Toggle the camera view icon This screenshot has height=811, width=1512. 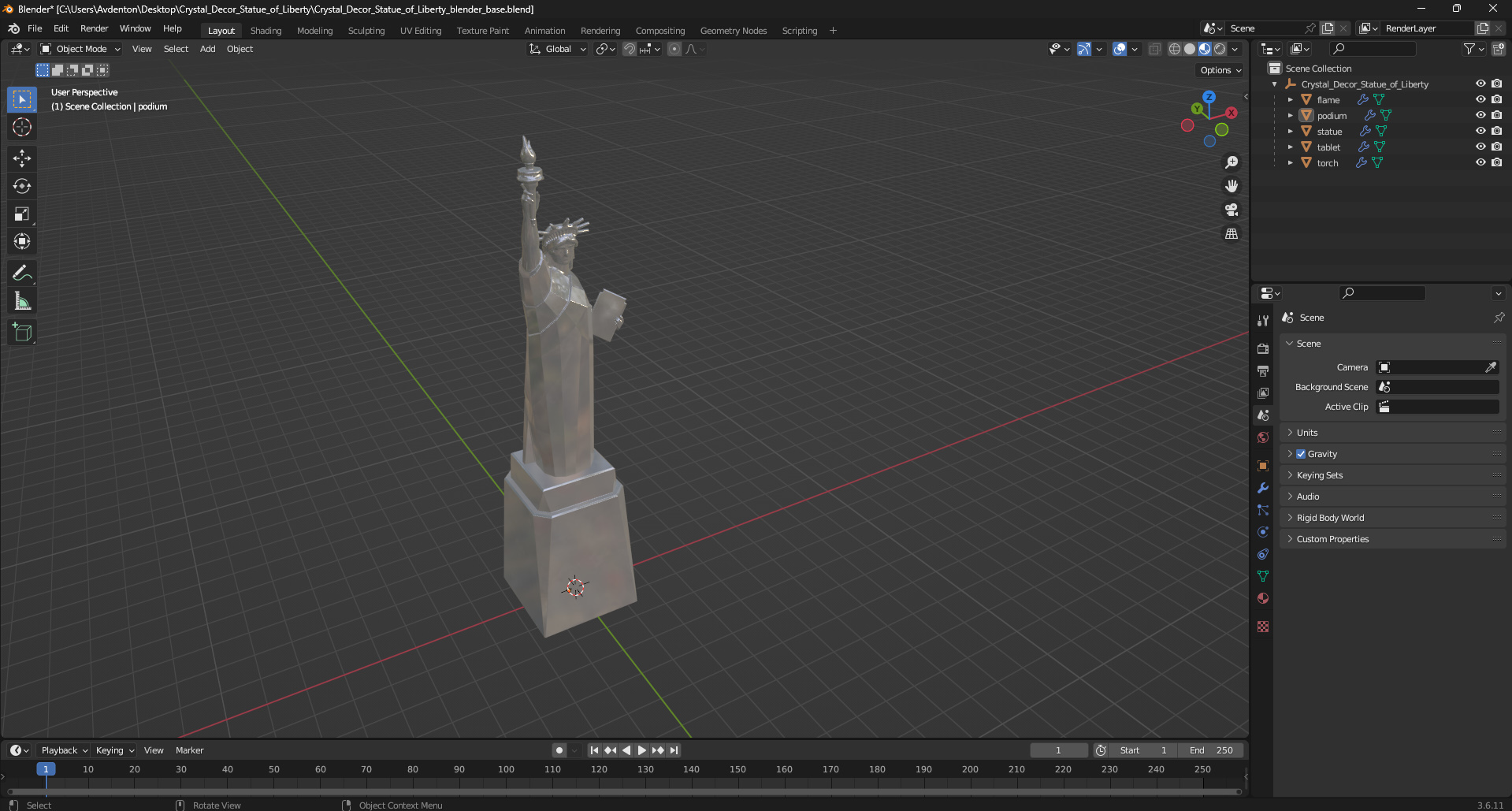pos(1232,210)
